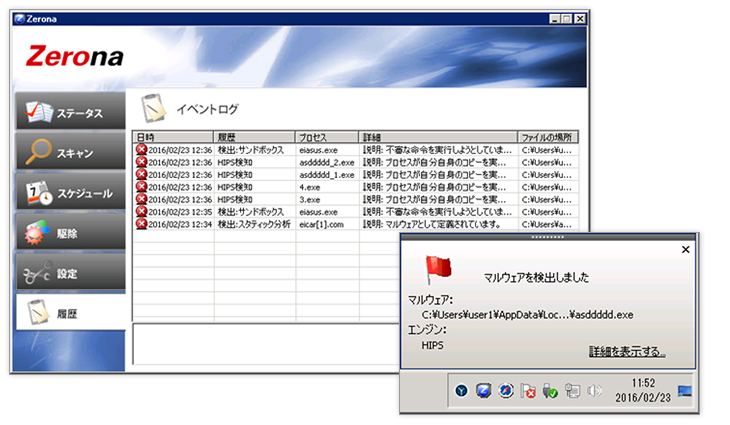
Task: Click the red error icon on eicar[1].com row
Action: point(141,224)
